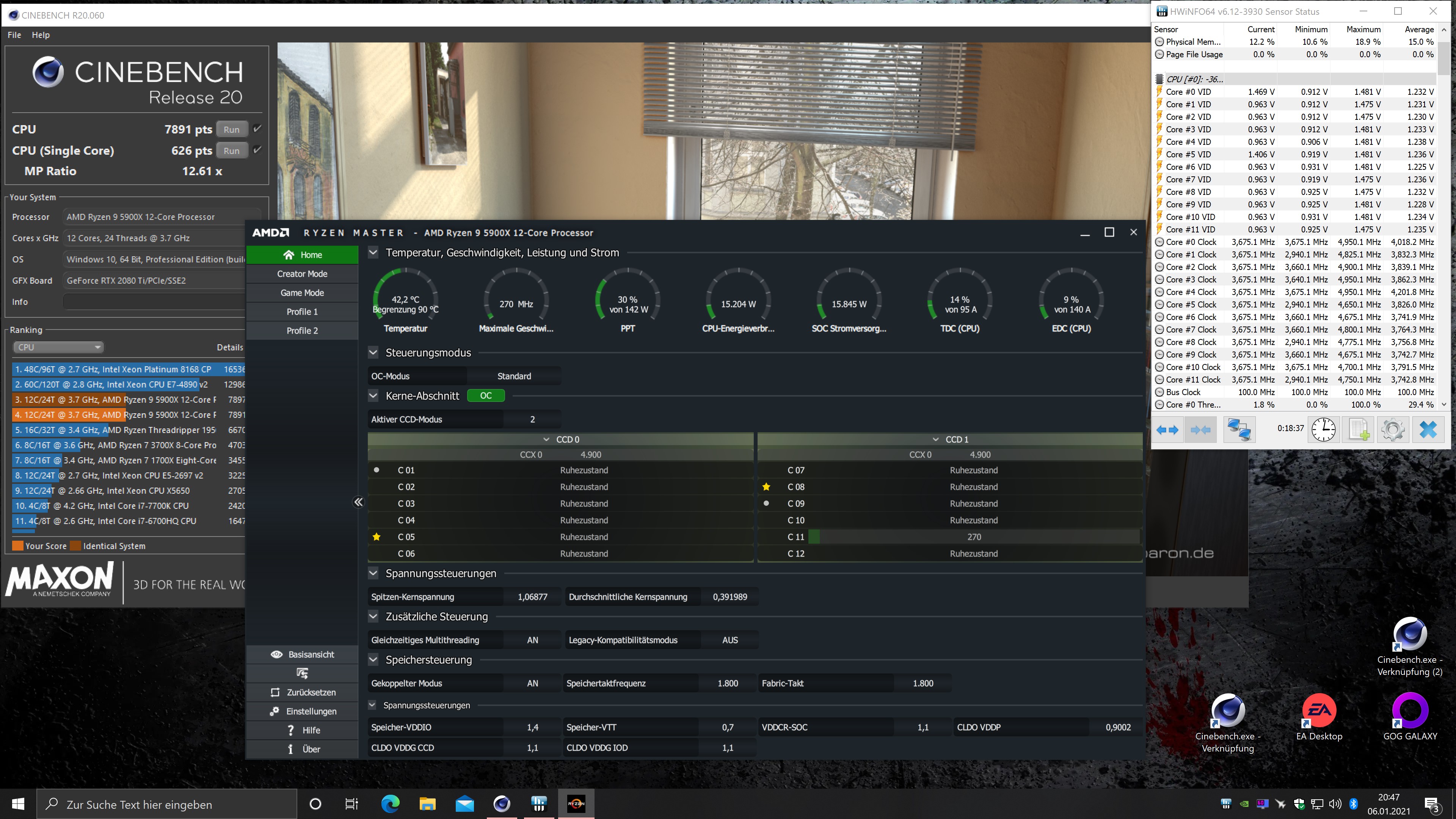Click HWiNFO network computers icon
The width and height of the screenshot is (1456, 819).
coord(1239,430)
